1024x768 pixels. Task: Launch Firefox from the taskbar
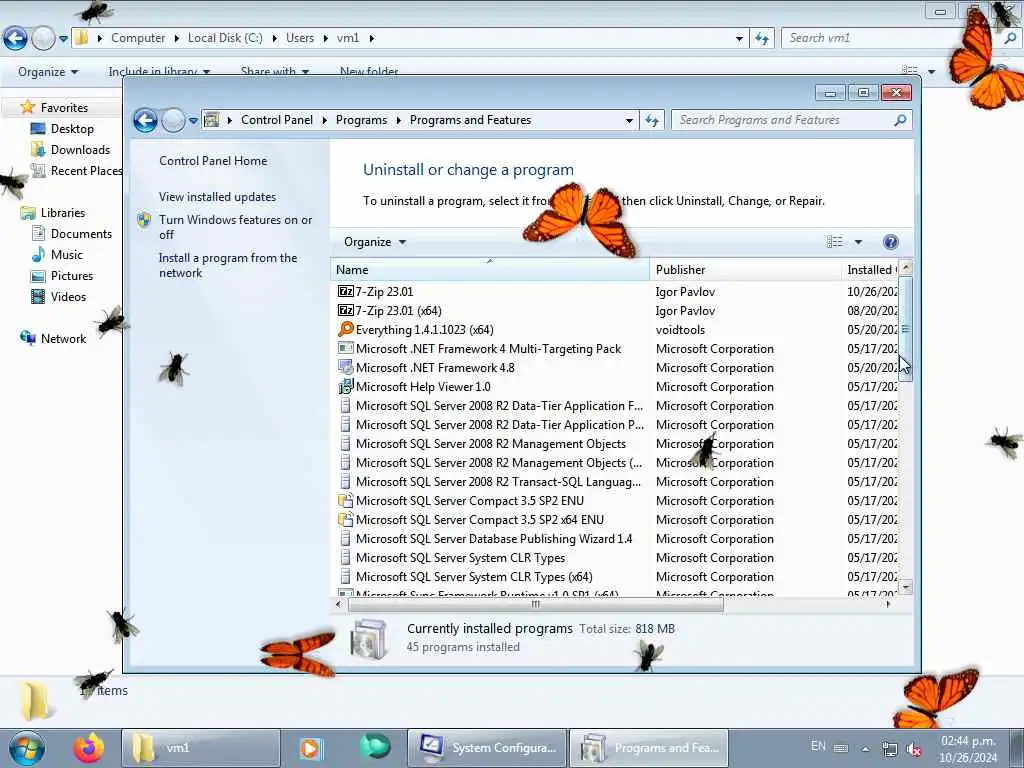click(x=89, y=748)
